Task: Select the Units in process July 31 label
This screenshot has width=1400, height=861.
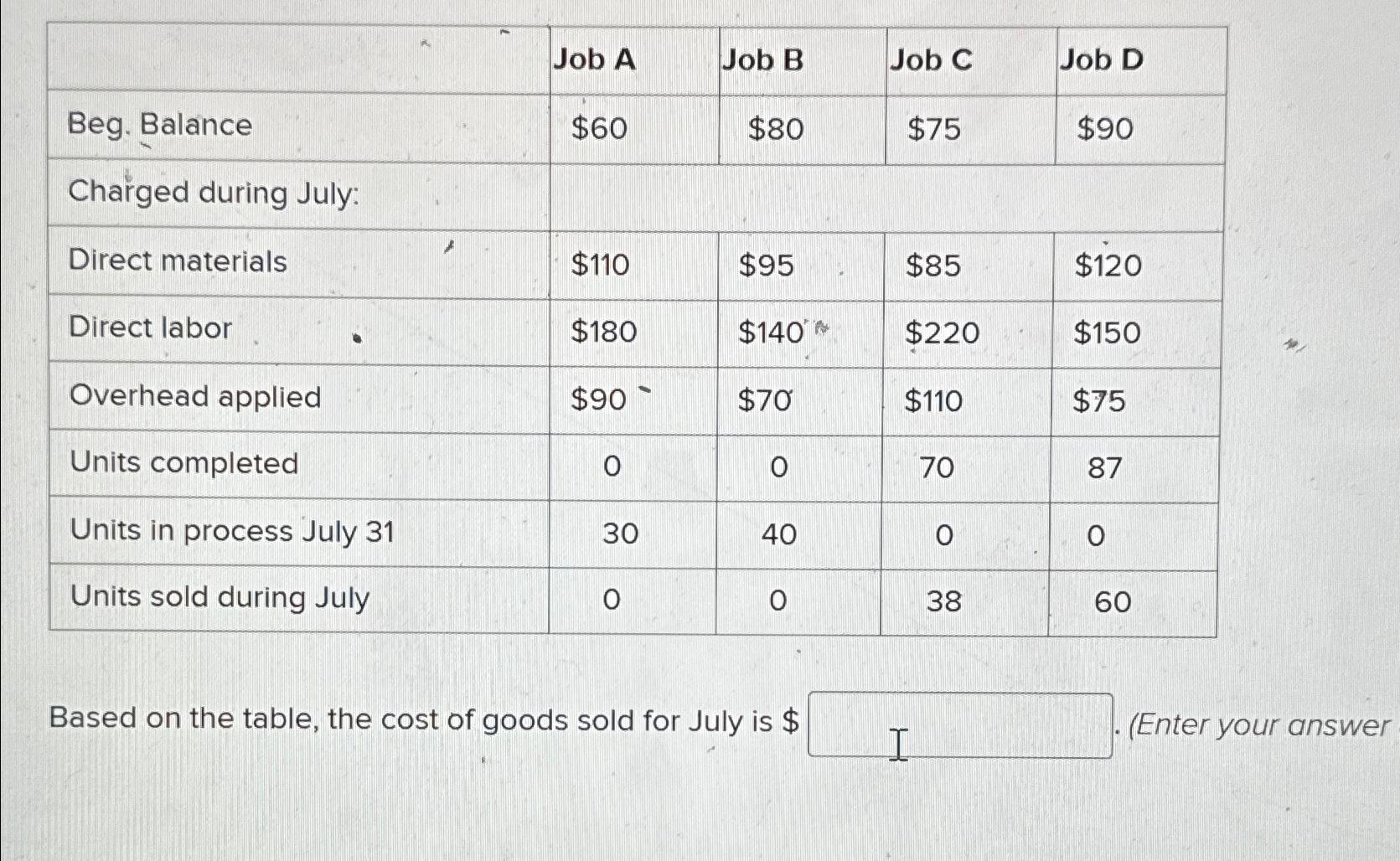Action: [233, 530]
